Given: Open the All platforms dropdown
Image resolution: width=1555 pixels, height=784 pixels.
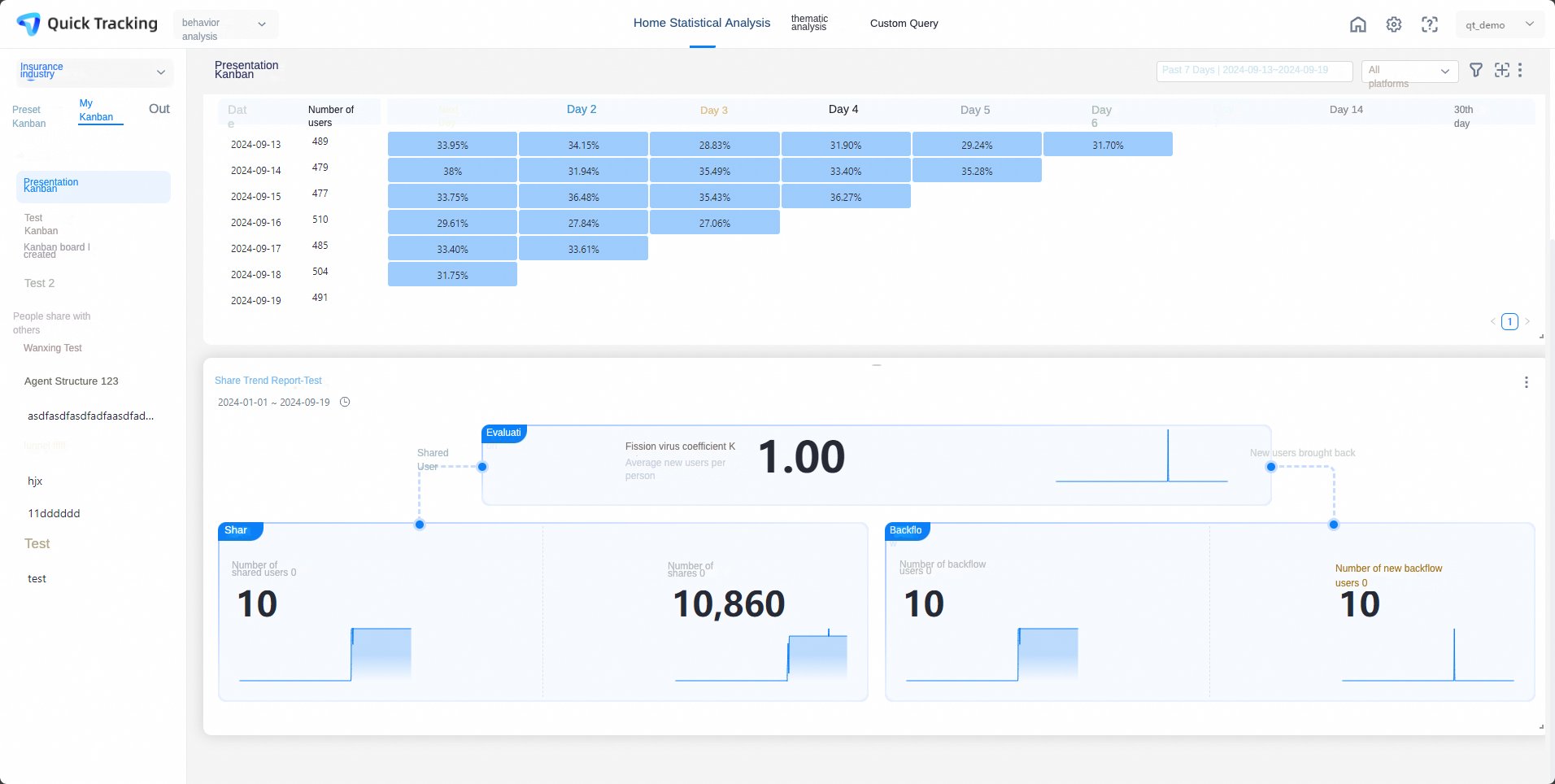Looking at the screenshot, I should (x=1409, y=71).
